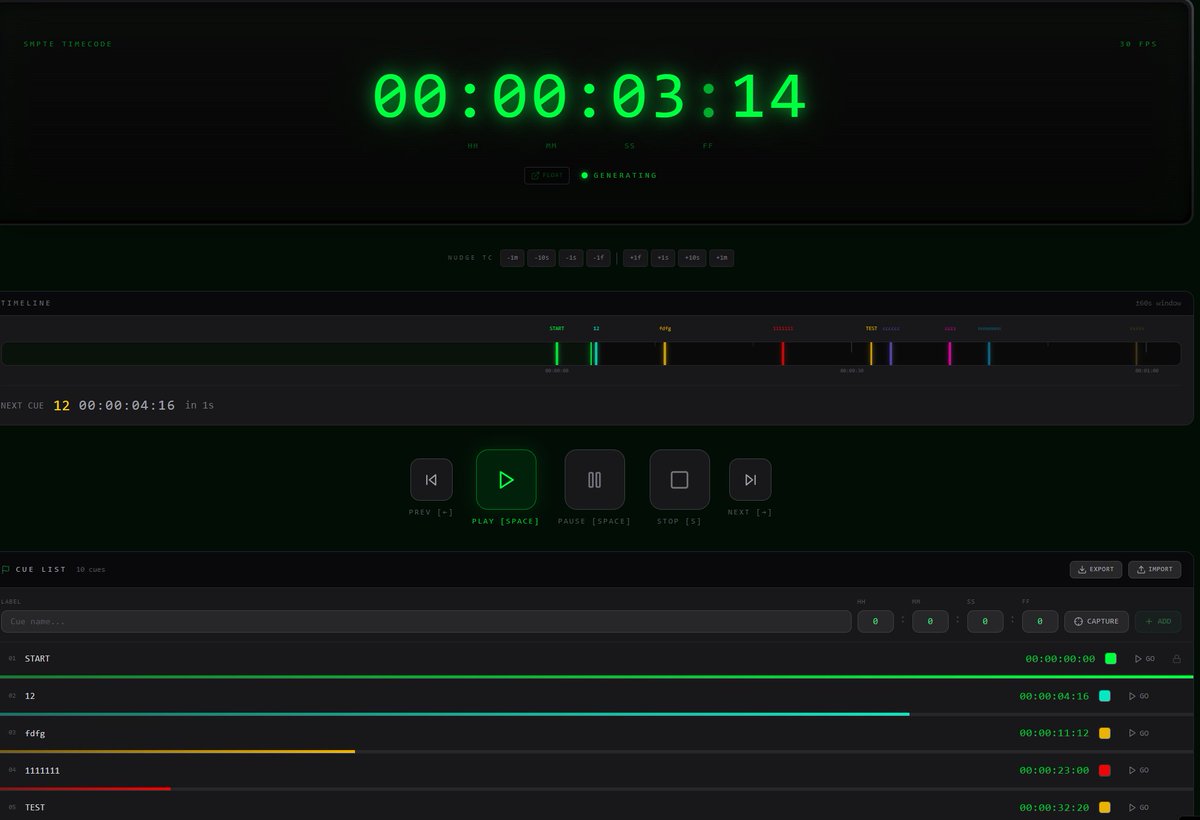Jump to next cue button
The width and height of the screenshot is (1200, 820).
[750, 480]
